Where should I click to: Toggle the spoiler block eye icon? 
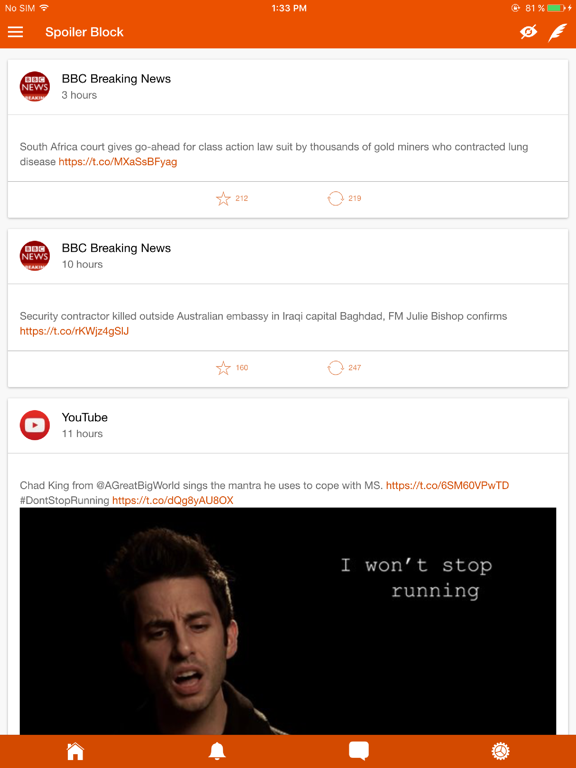tap(528, 32)
